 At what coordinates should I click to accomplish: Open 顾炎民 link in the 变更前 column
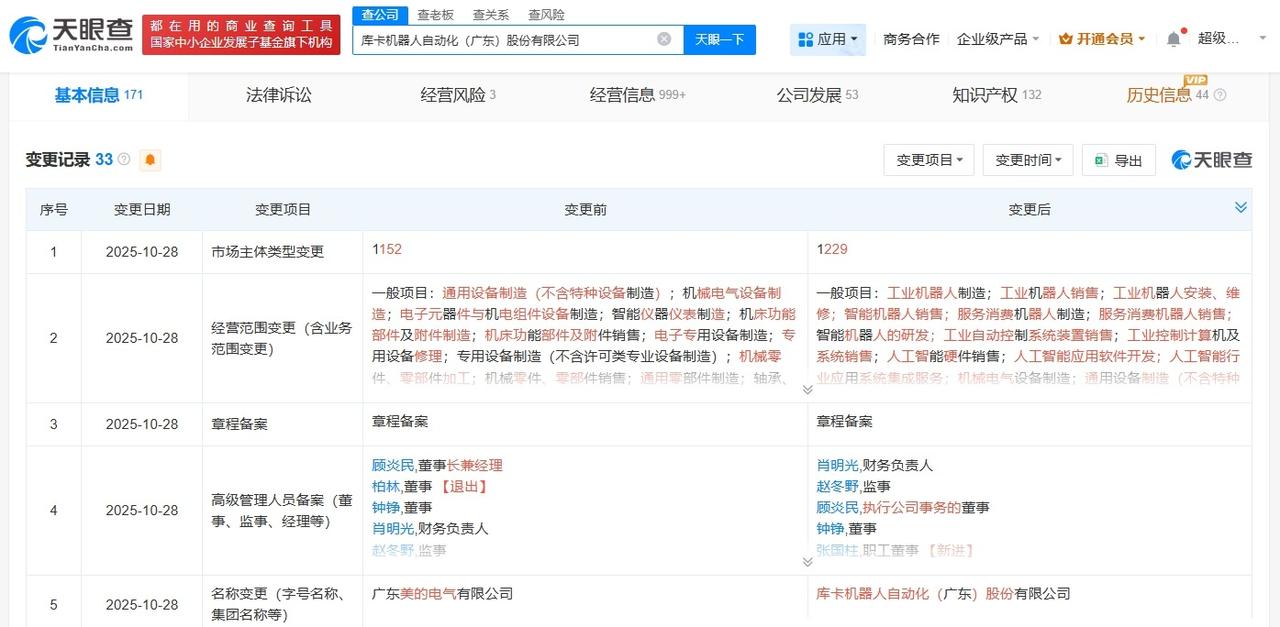(x=391, y=465)
